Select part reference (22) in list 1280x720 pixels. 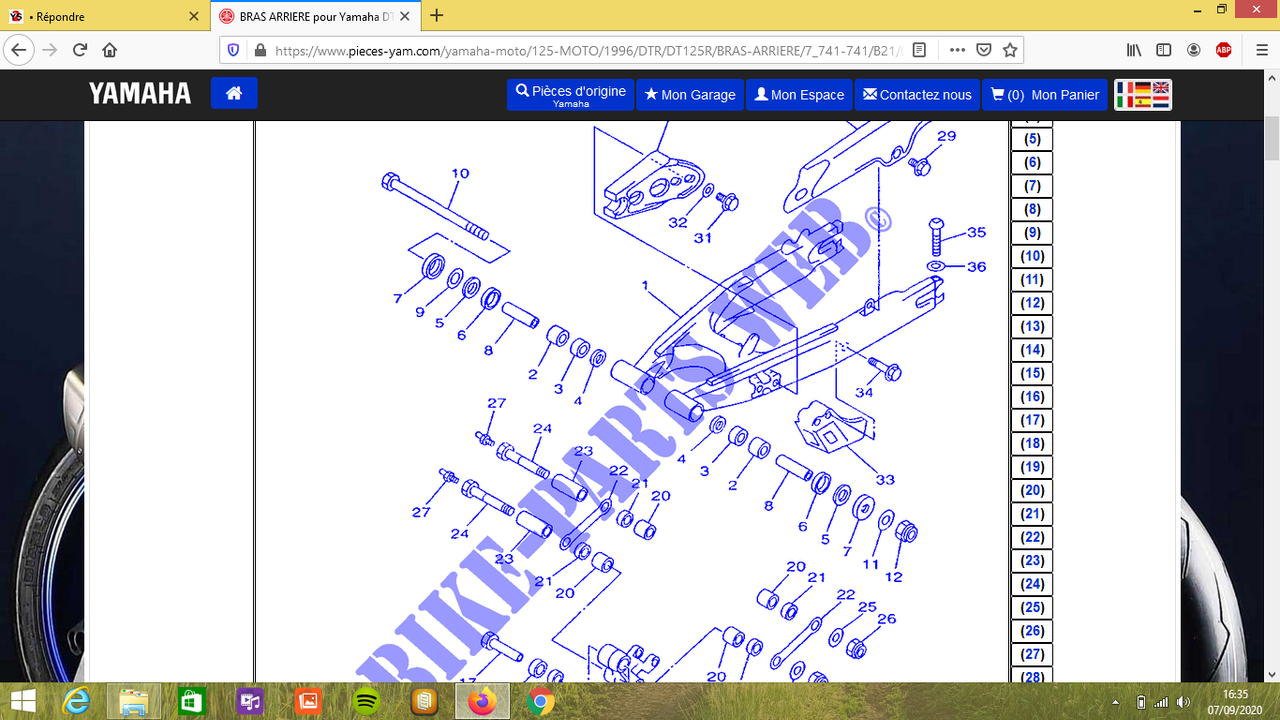(1032, 537)
